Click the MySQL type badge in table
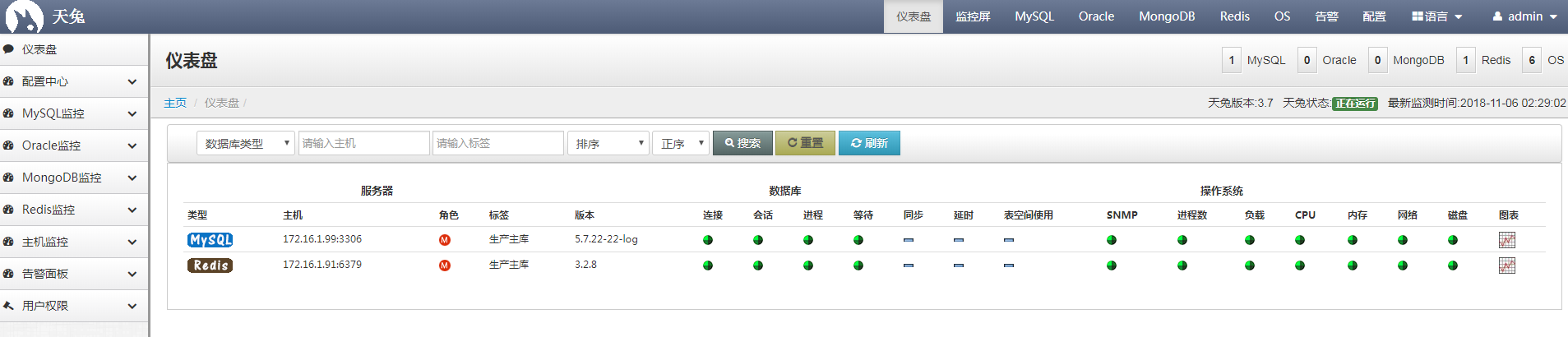 (210, 240)
